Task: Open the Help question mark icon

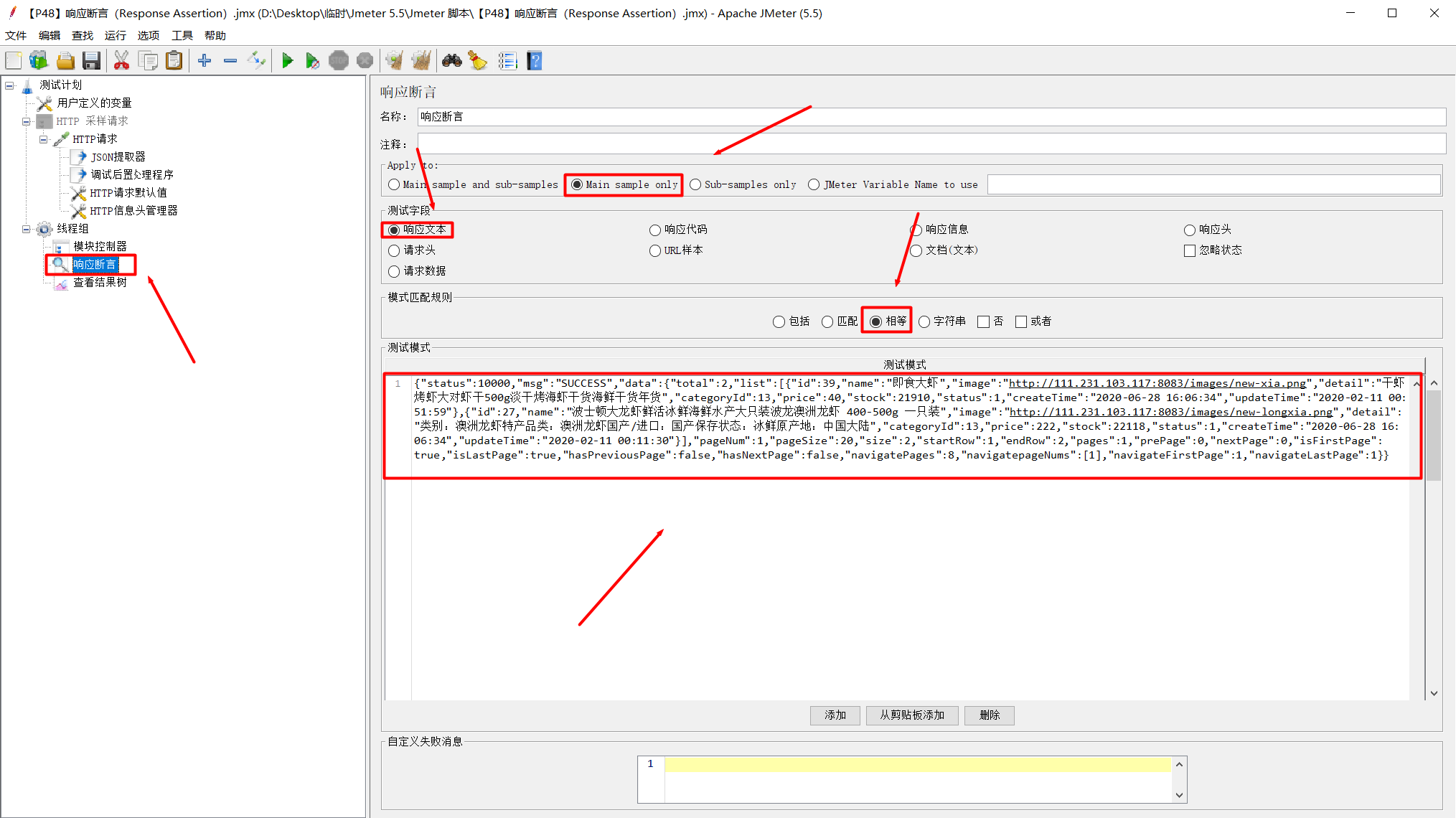Action: pos(534,61)
